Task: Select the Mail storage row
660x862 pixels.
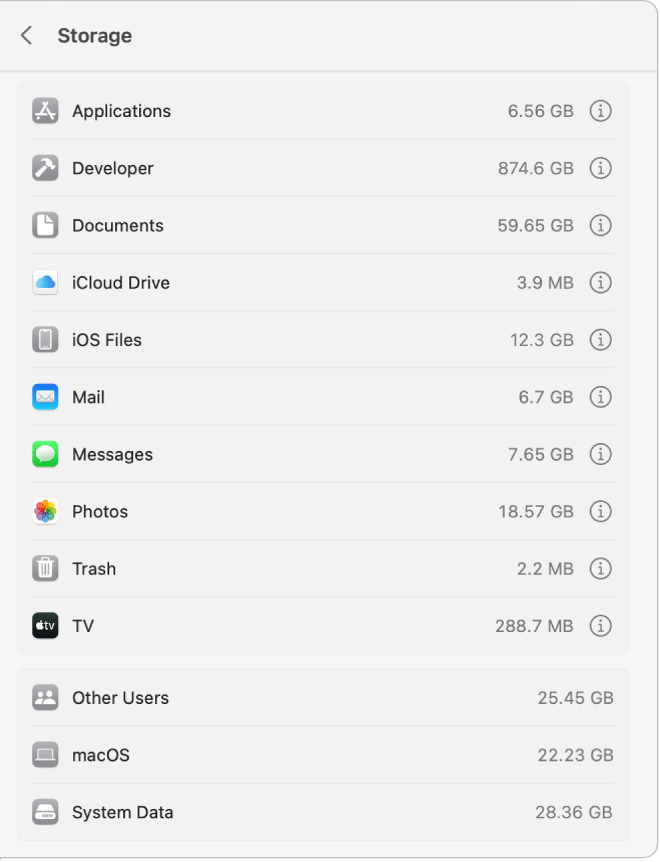Action: click(x=300, y=396)
